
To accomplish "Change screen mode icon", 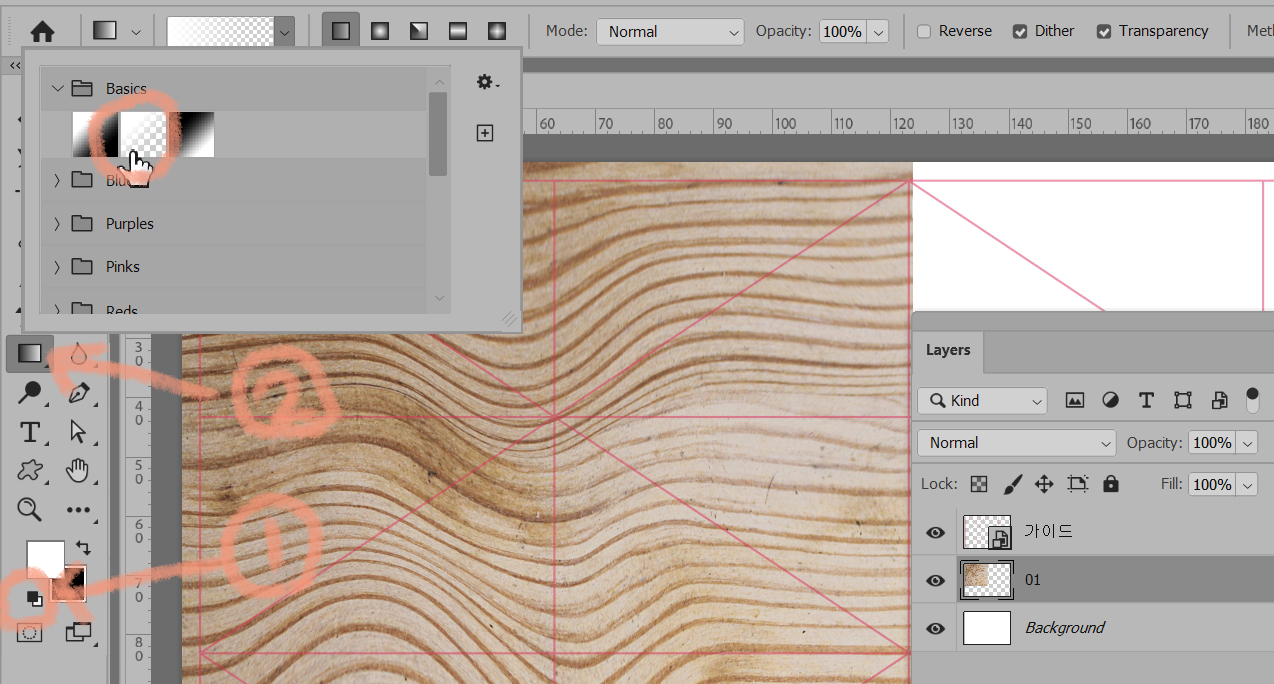I will (78, 632).
